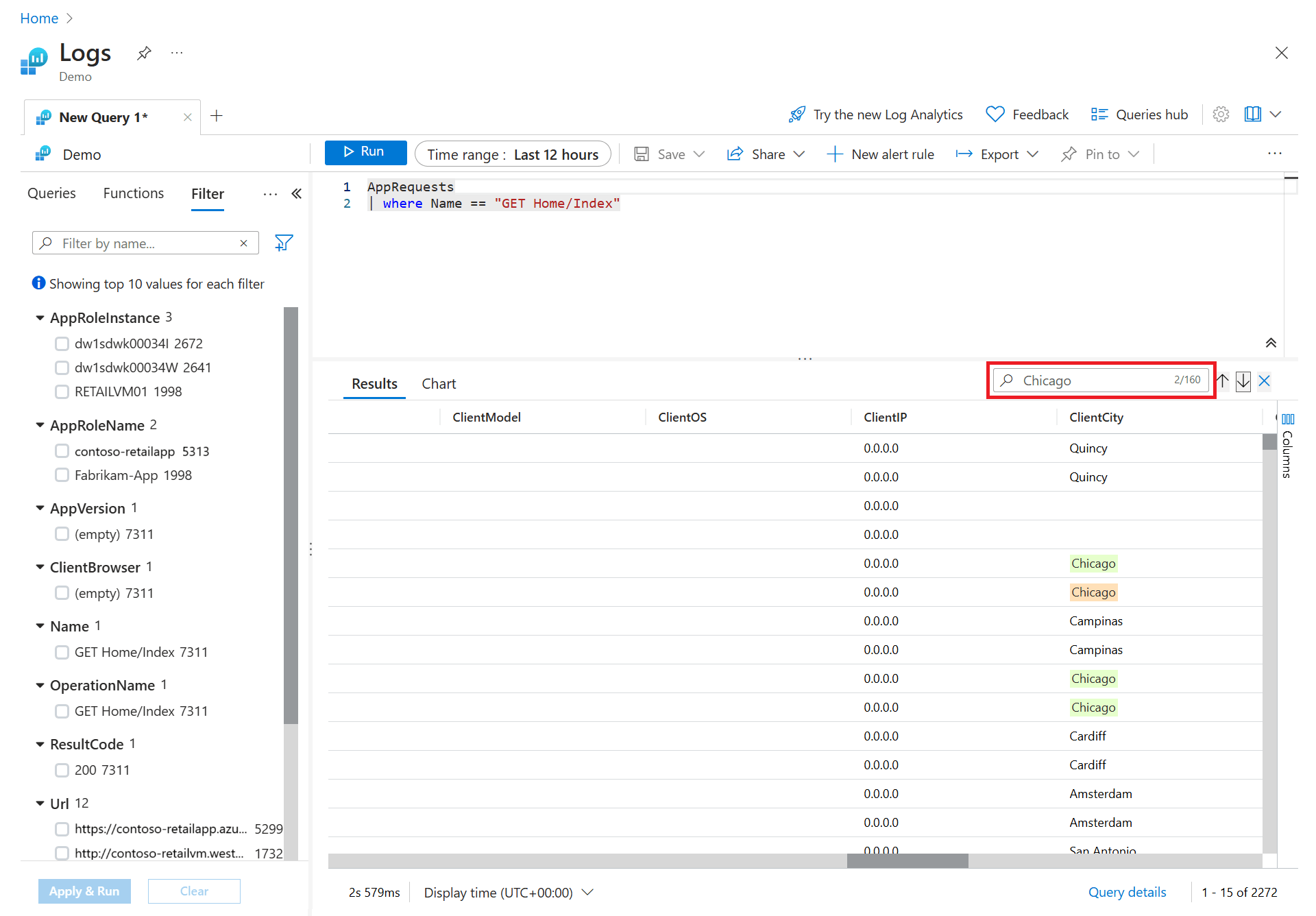Image resolution: width=1316 pixels, height=916 pixels.
Task: Clear the Filter by name field
Action: tap(243, 243)
